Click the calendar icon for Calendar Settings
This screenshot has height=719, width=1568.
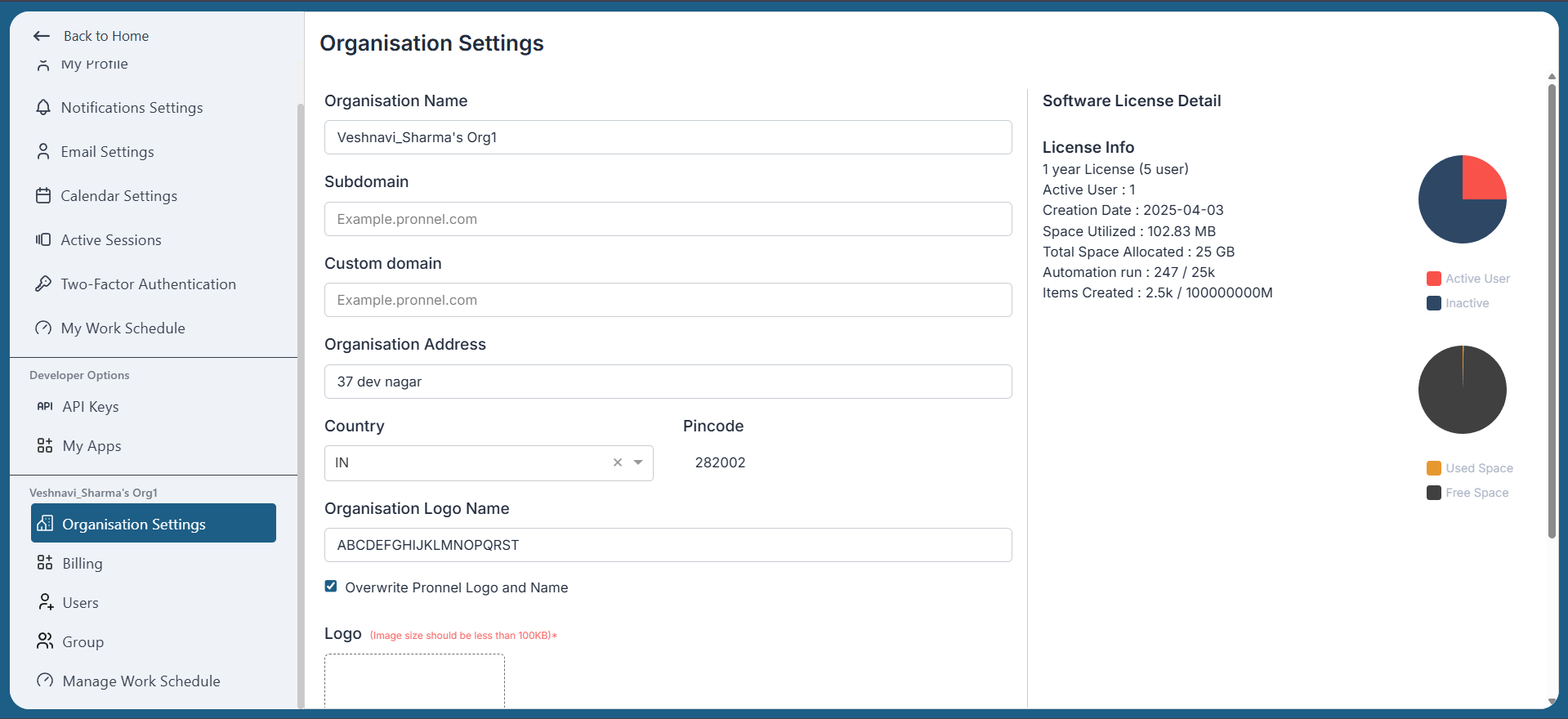tap(43, 195)
